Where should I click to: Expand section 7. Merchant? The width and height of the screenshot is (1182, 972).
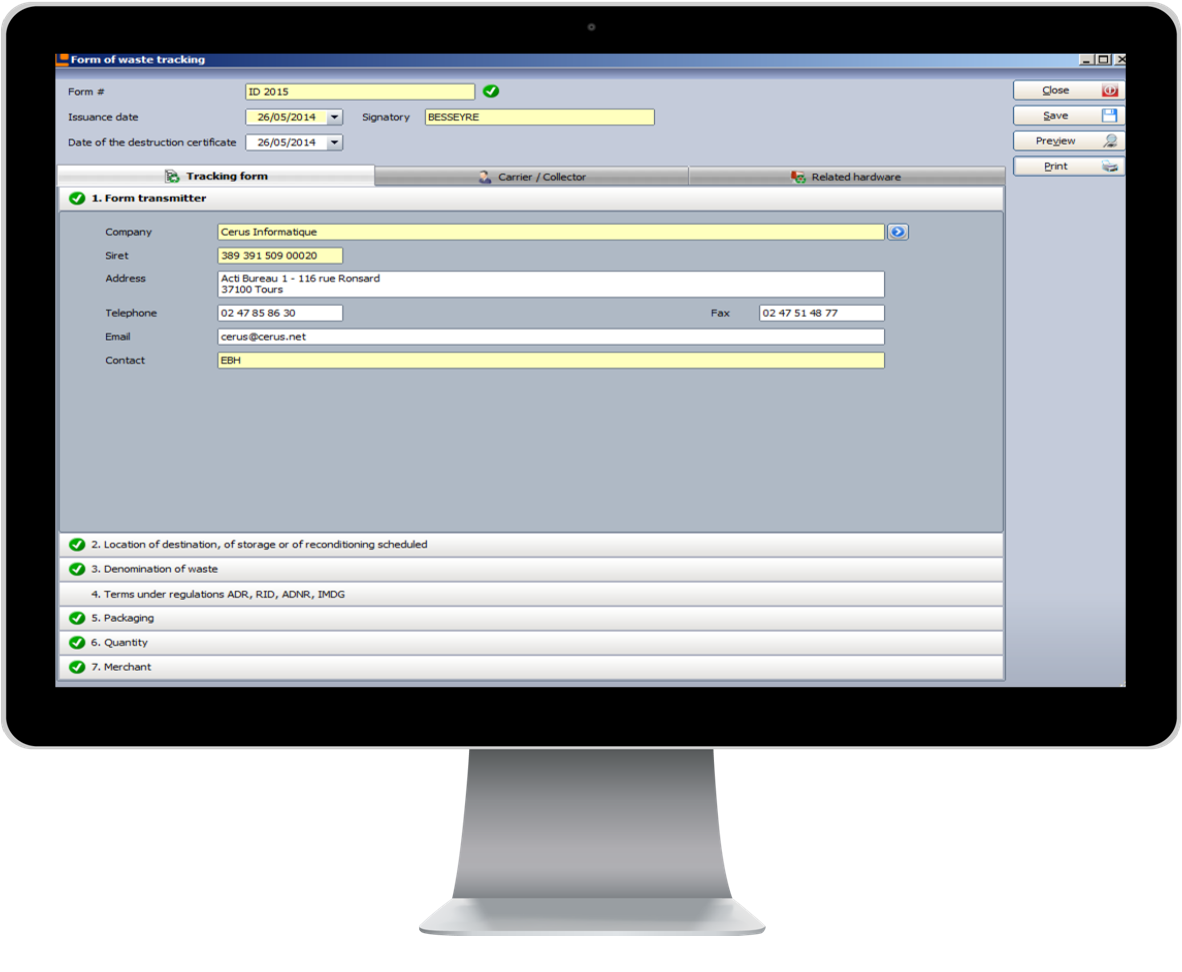pyautogui.click(x=531, y=667)
